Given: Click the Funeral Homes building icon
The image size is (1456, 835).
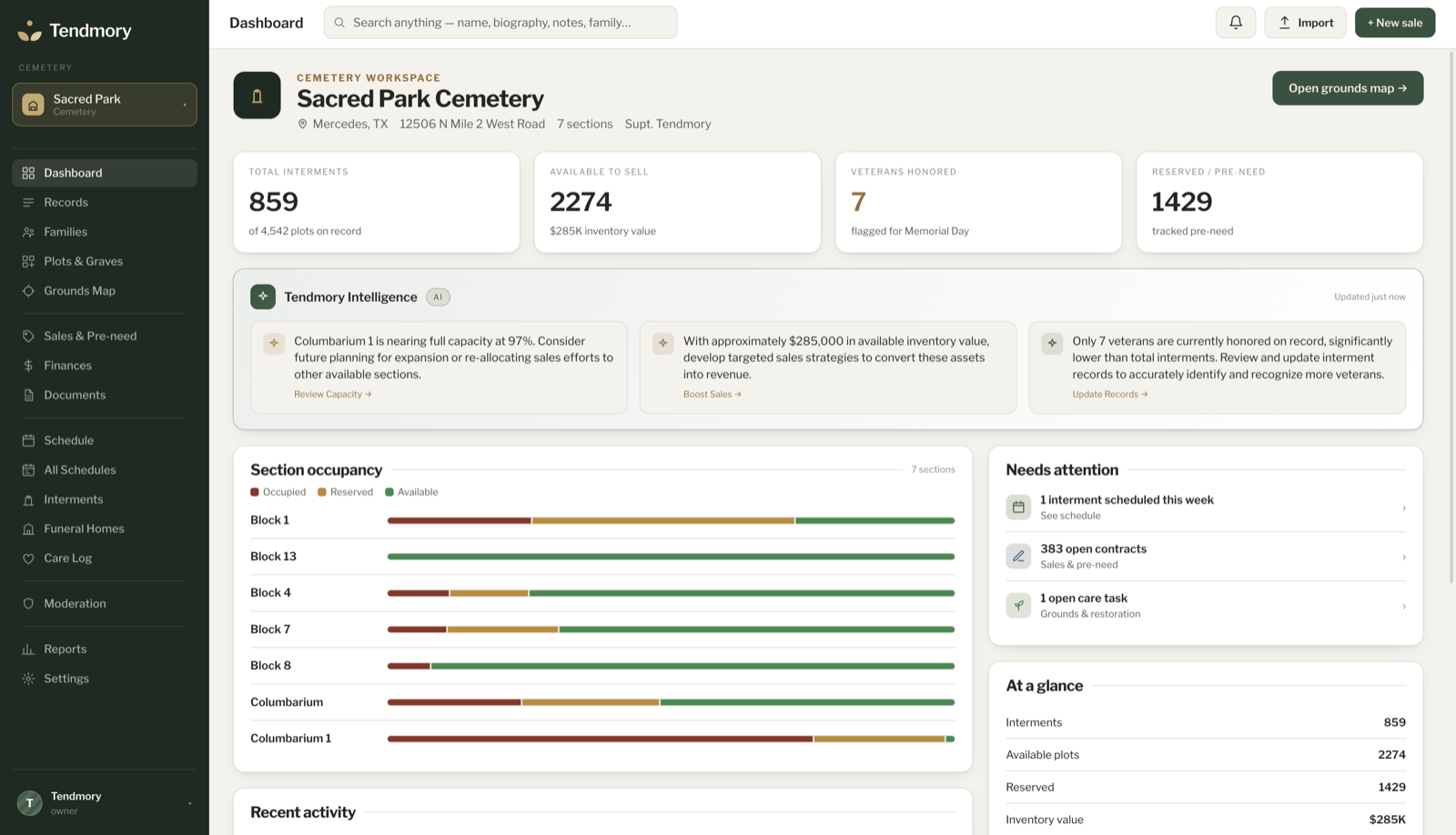Looking at the screenshot, I should tap(28, 528).
